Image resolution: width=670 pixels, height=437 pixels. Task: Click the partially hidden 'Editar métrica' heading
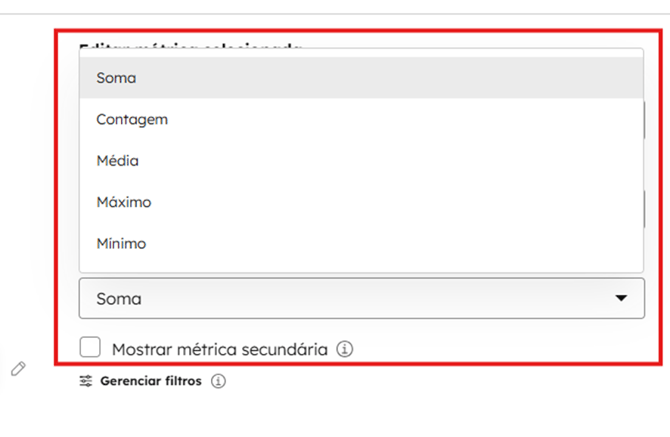(x=191, y=45)
